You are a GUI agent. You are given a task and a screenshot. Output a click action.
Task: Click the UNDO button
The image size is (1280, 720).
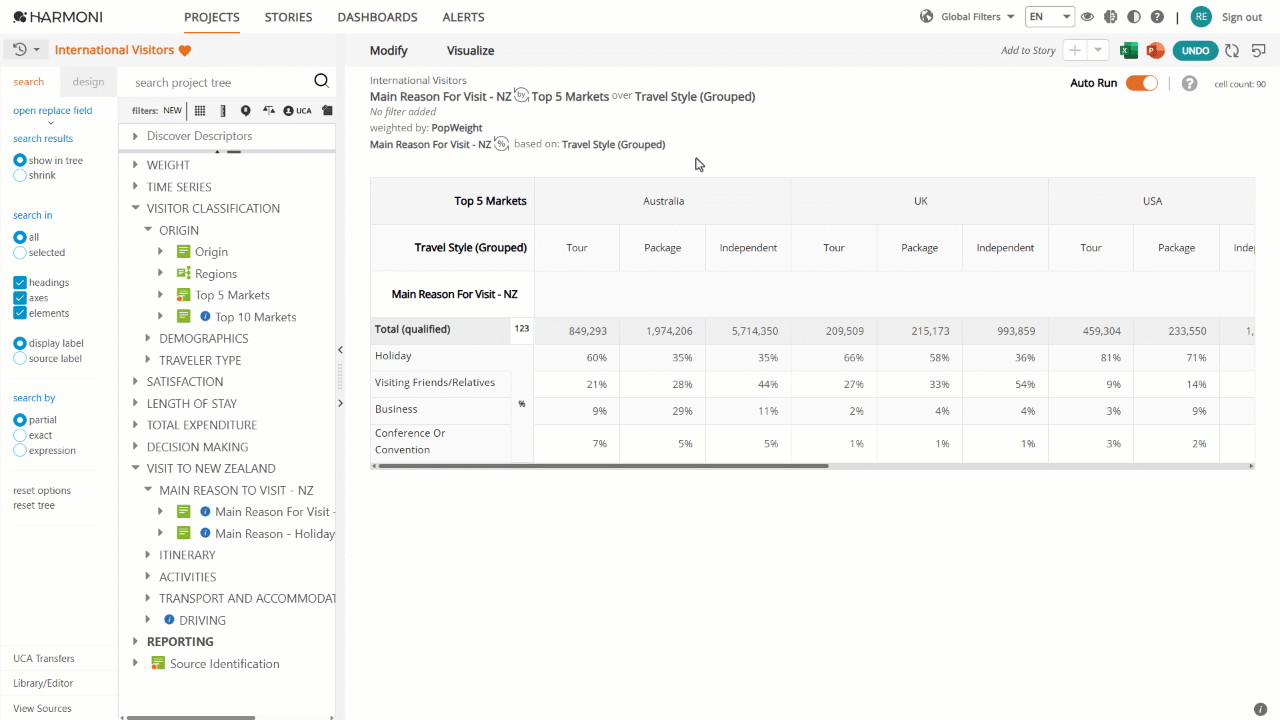pyautogui.click(x=1195, y=51)
